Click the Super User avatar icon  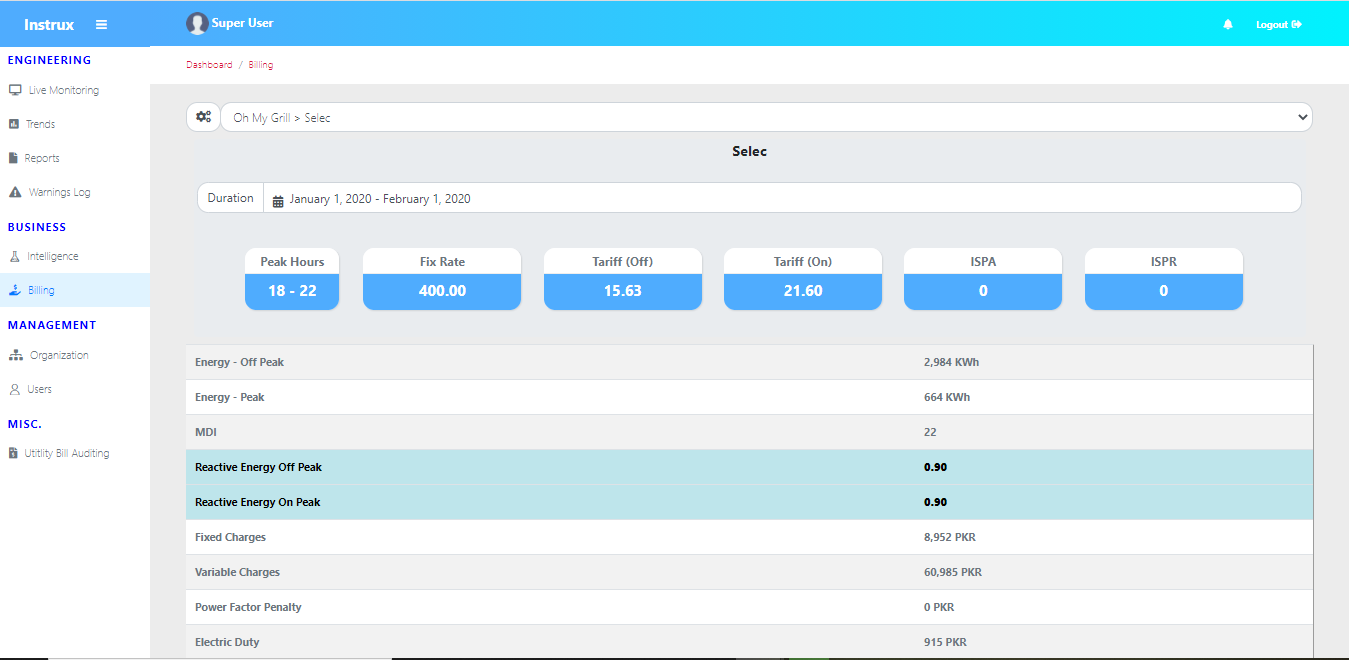[x=197, y=24]
